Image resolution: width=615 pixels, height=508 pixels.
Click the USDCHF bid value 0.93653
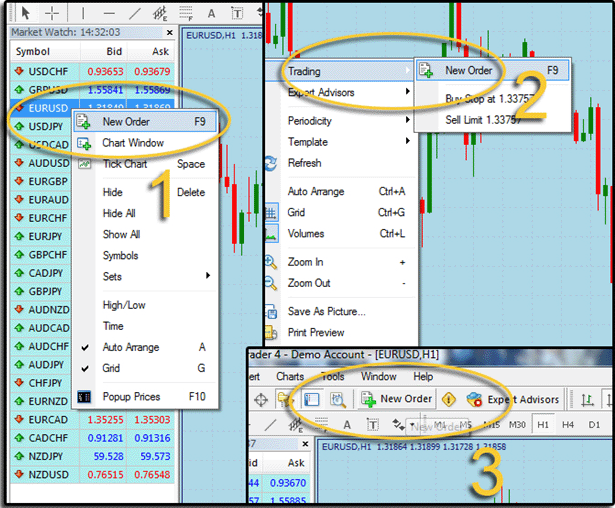(105, 71)
